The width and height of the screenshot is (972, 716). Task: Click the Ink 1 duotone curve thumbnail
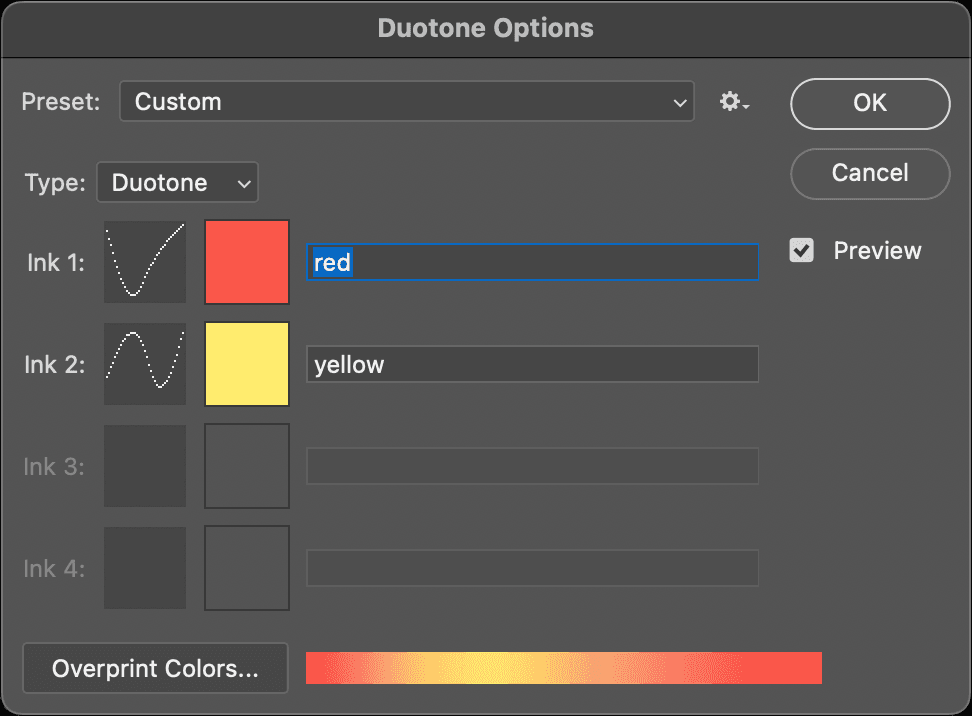click(x=144, y=262)
